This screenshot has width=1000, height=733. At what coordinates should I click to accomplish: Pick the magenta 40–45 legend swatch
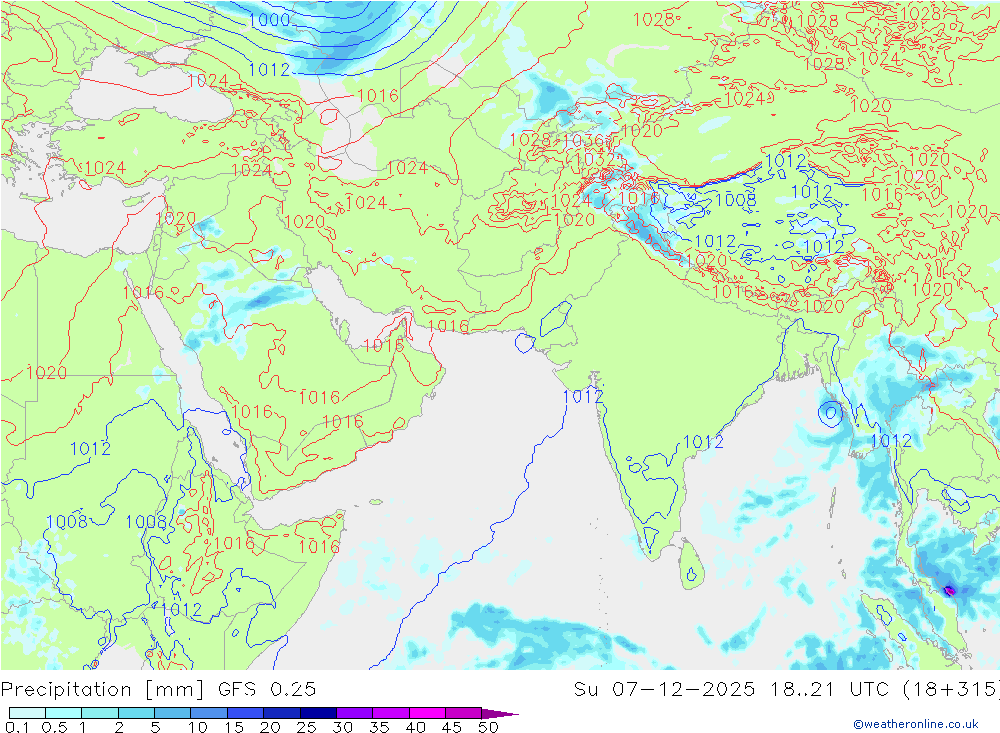coord(427,713)
